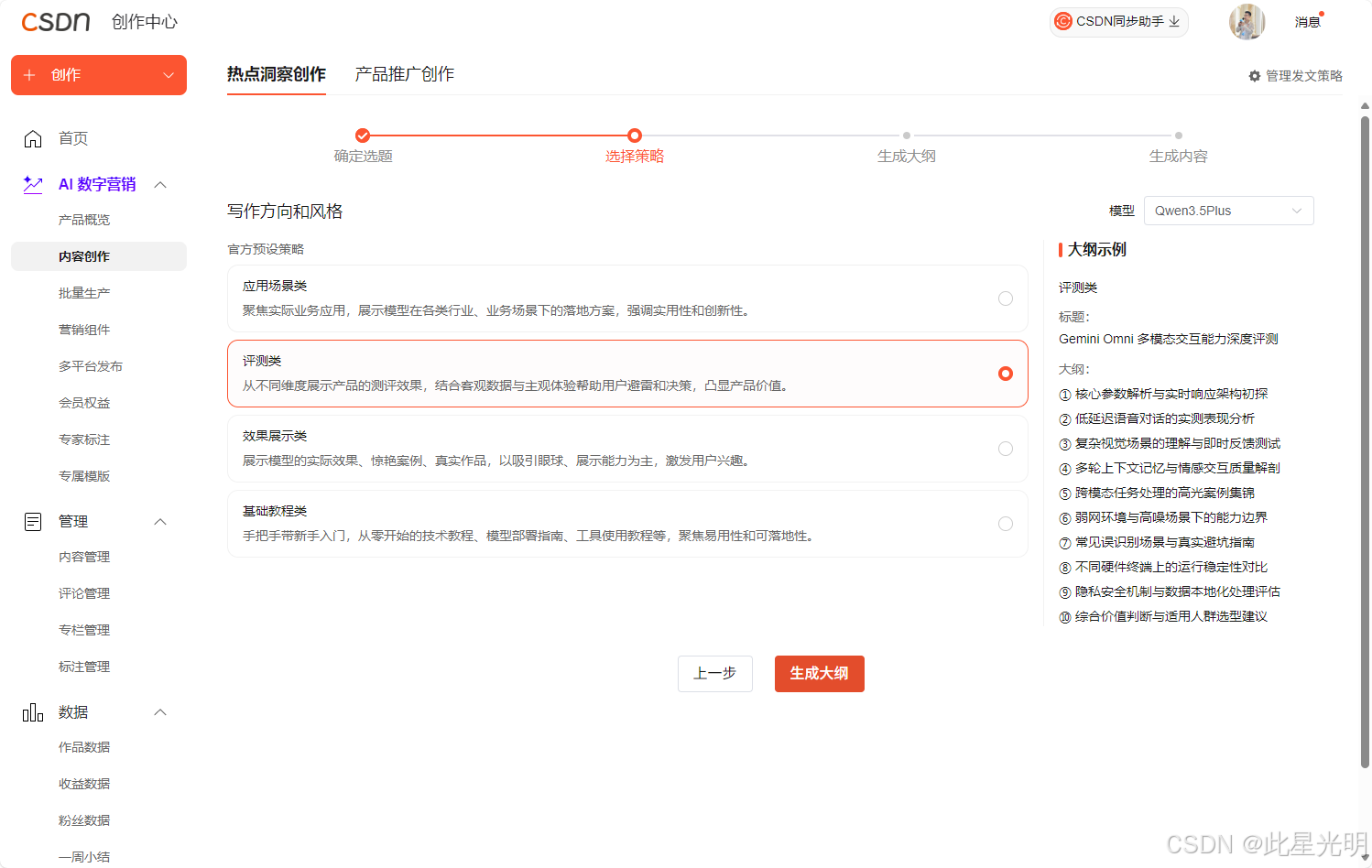Switch to the 热点洞察创作 tab
The image size is (1372, 868).
(x=277, y=74)
